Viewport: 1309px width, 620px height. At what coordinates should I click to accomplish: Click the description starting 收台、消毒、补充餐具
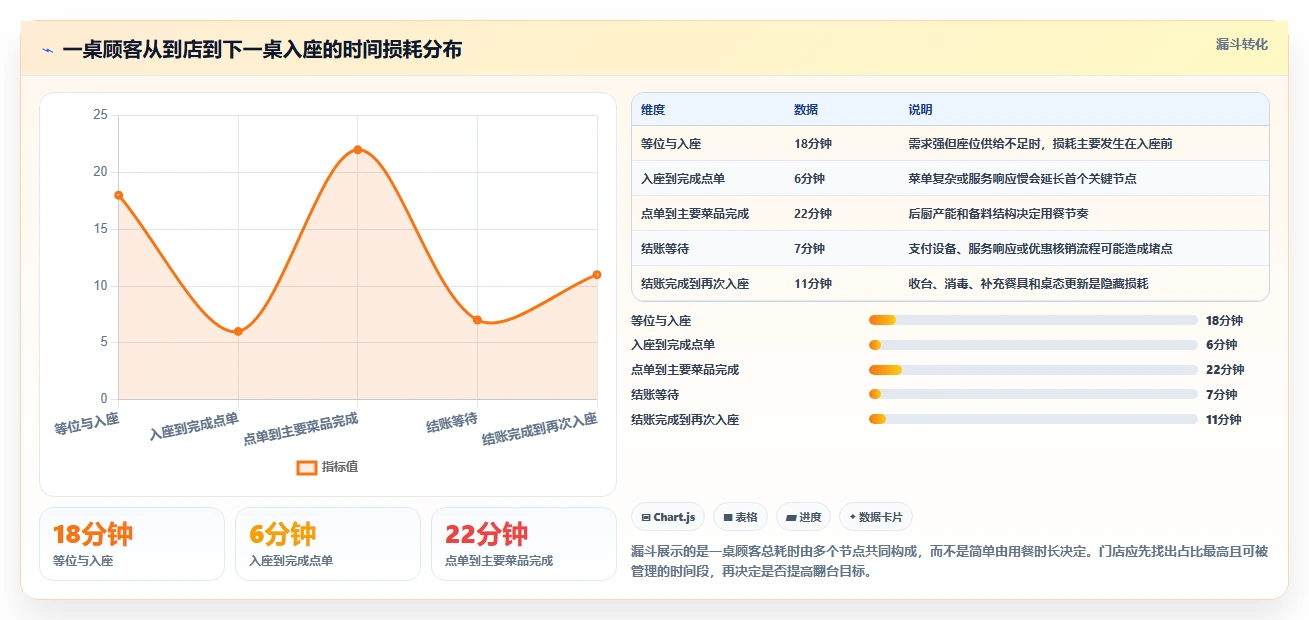[x=1028, y=284]
